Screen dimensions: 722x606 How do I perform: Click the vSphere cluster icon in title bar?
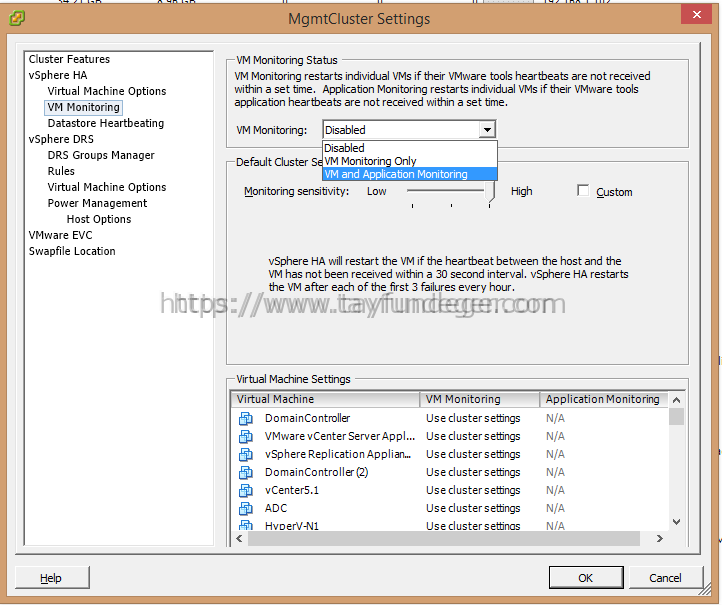[17, 18]
